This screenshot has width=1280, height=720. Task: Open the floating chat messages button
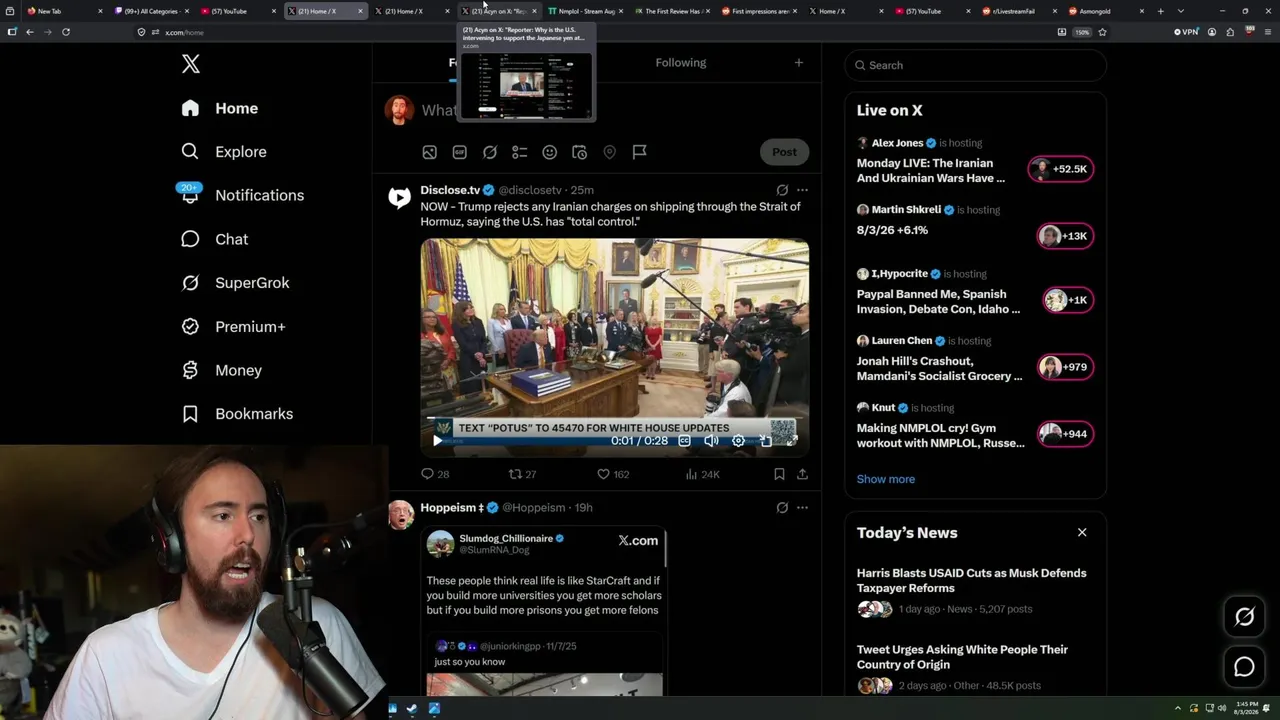(1244, 667)
